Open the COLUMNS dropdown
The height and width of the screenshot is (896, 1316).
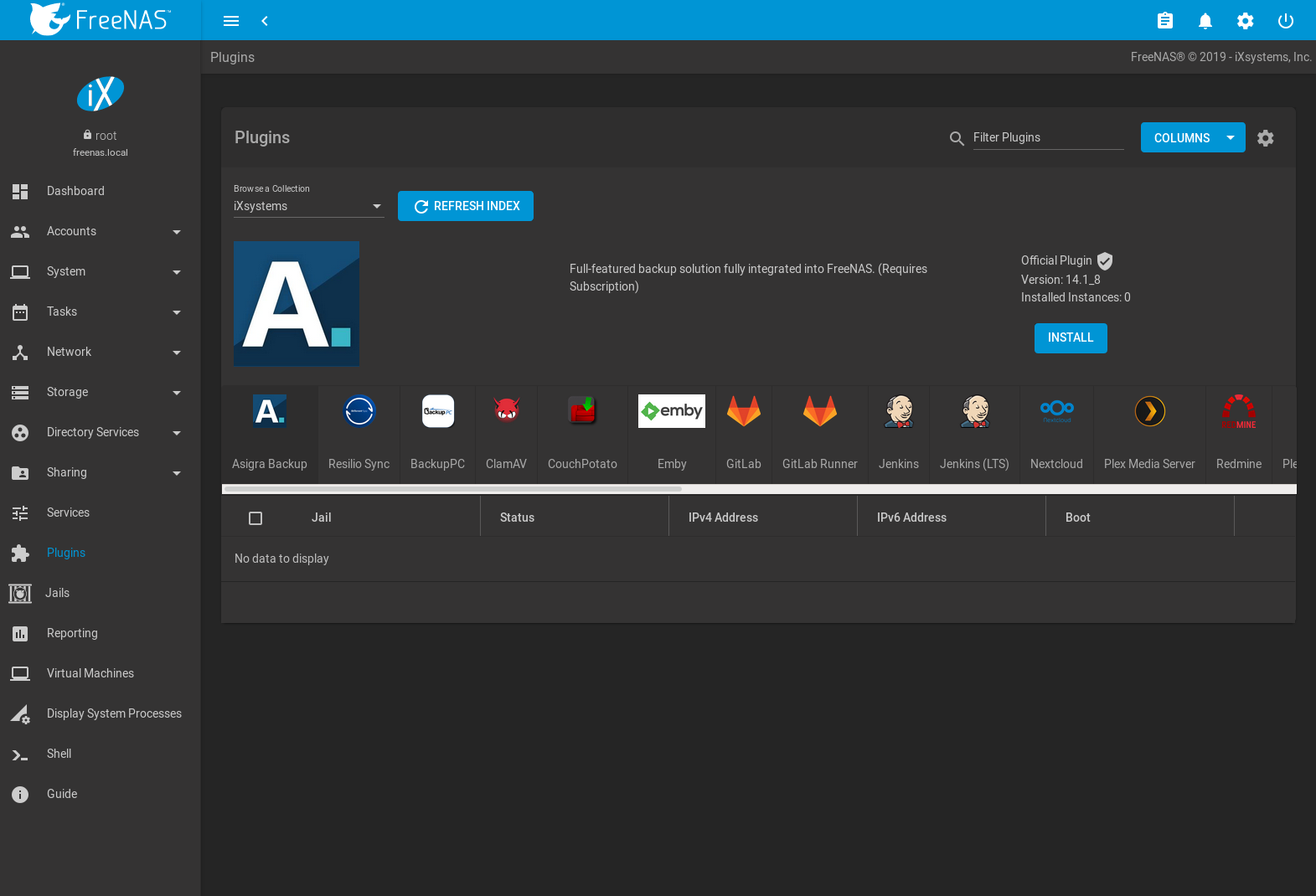tap(1193, 138)
